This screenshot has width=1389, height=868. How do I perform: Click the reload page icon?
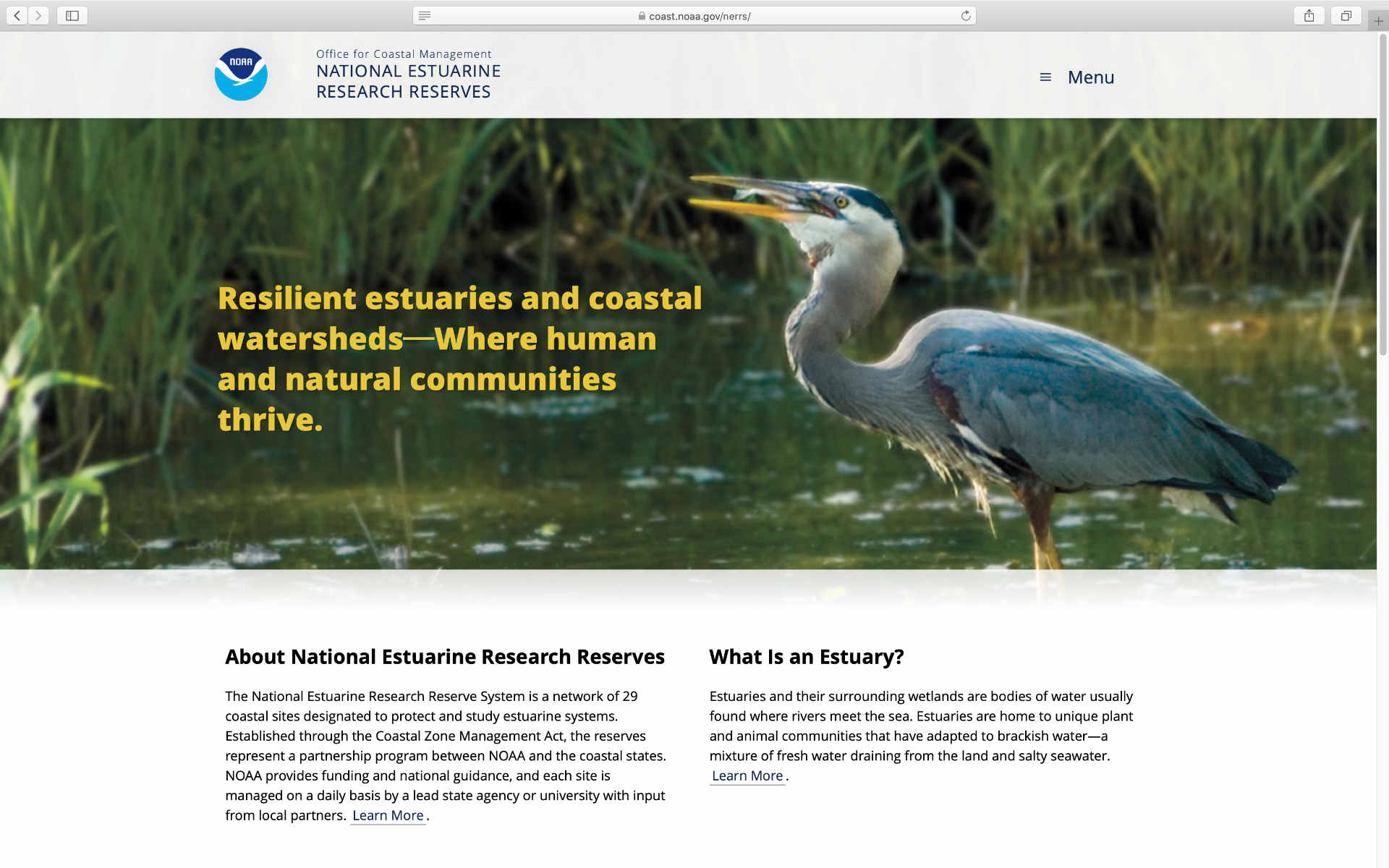[x=965, y=15]
